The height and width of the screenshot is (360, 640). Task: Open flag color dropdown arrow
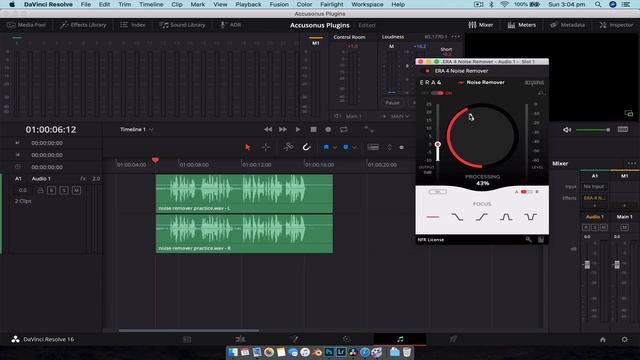[335, 148]
